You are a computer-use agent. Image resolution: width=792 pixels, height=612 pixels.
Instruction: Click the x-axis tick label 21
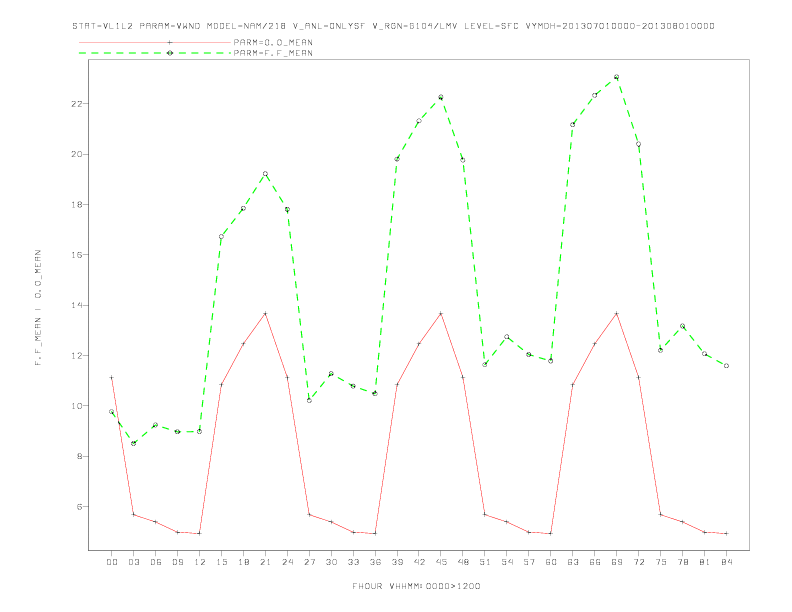coord(265,562)
